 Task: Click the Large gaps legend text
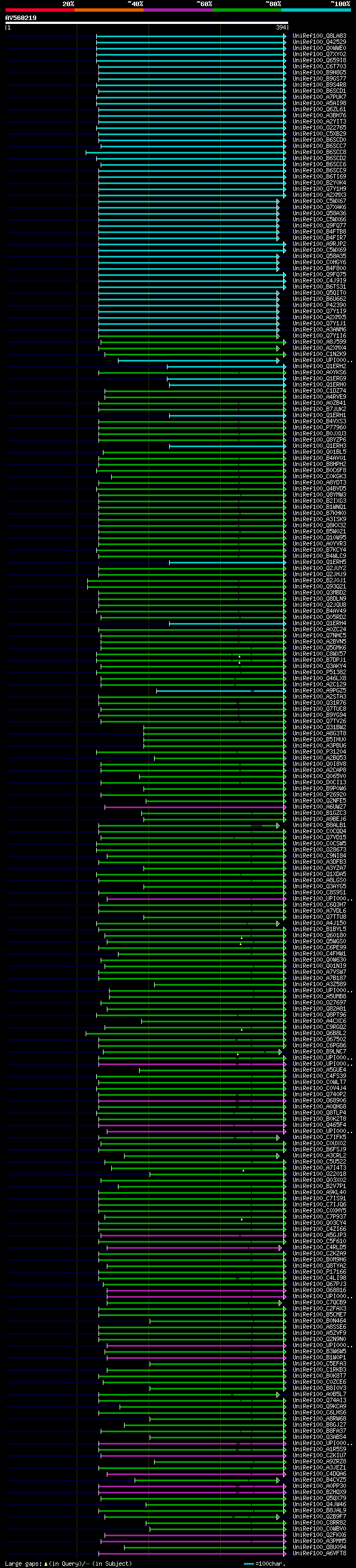click(24, 1564)
